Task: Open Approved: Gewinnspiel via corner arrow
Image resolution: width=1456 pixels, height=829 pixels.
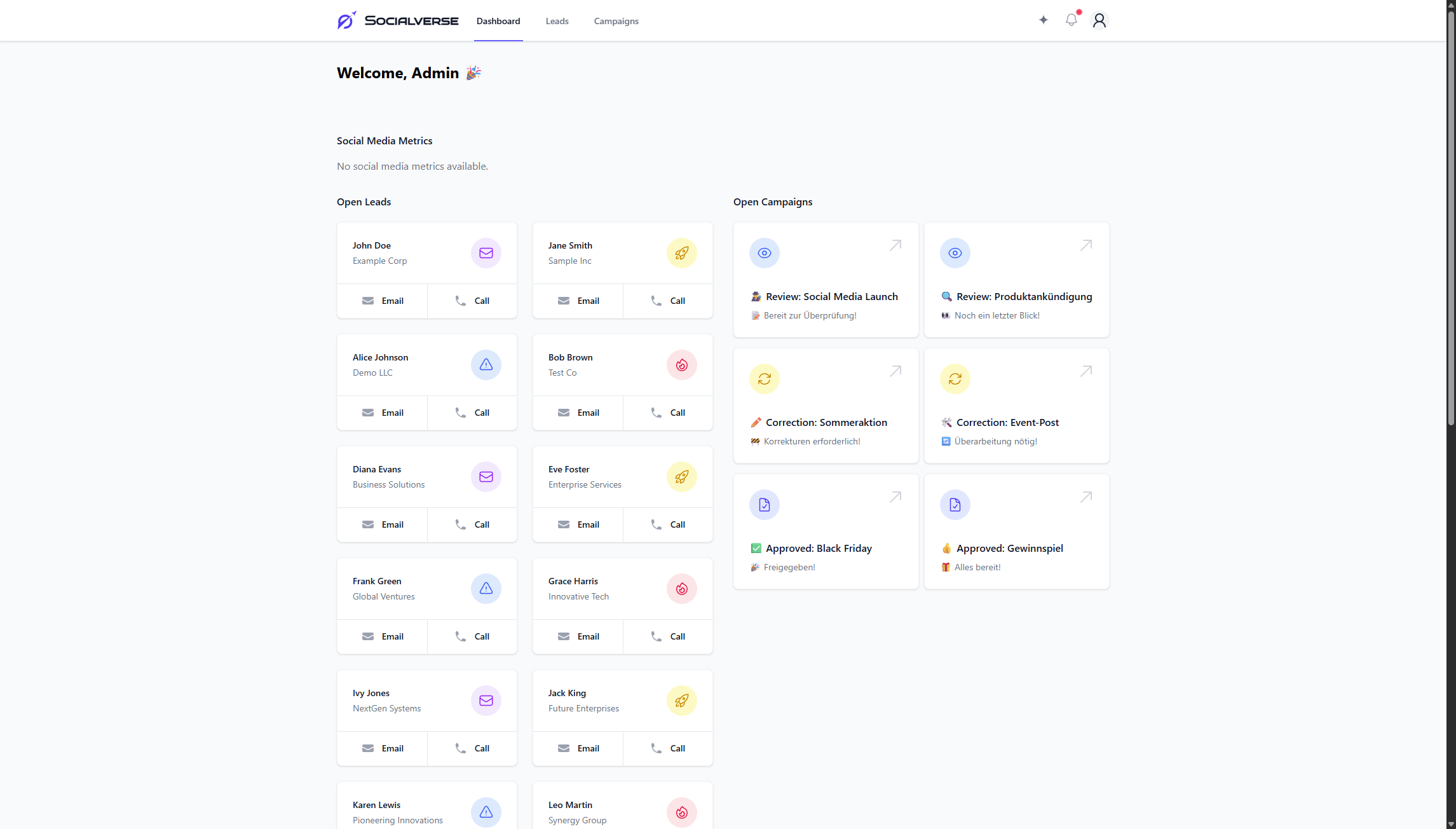Action: point(1085,497)
